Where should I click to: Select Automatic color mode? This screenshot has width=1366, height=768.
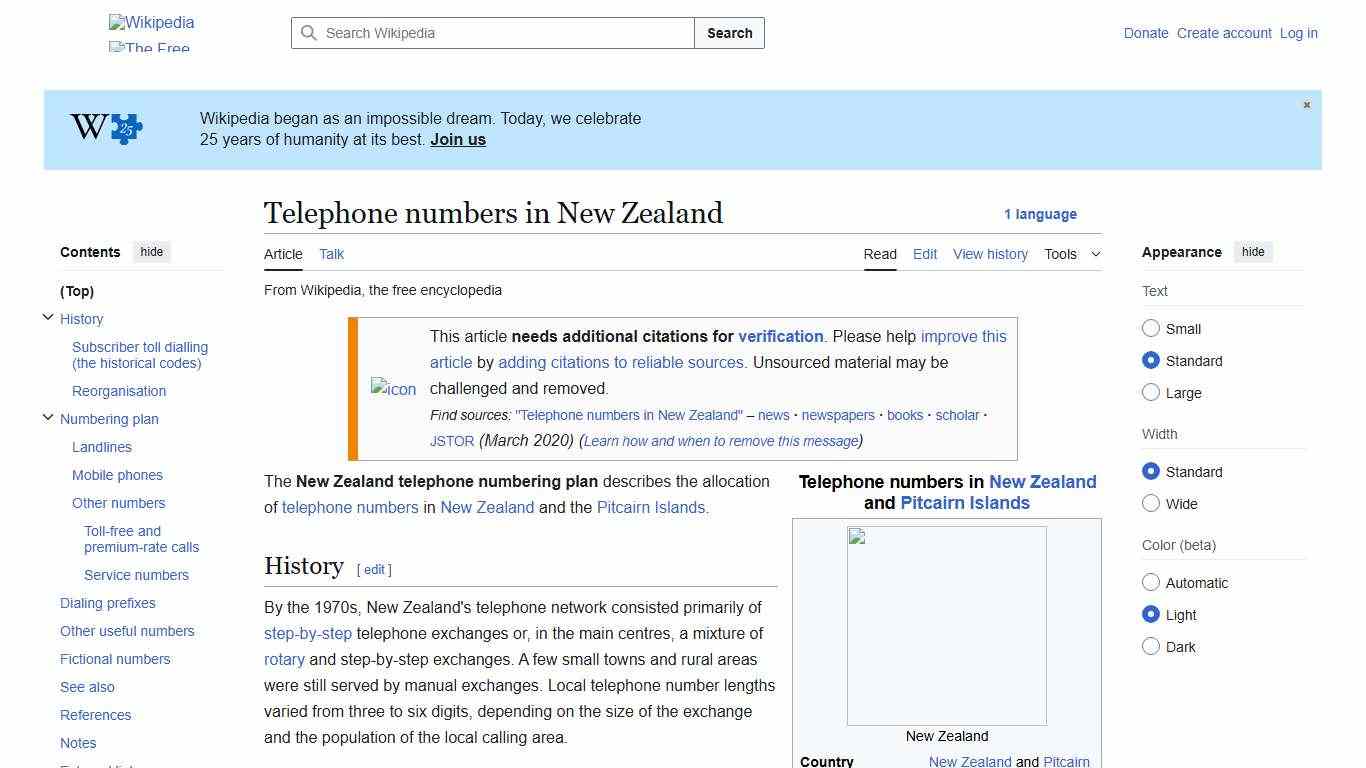tap(1151, 583)
